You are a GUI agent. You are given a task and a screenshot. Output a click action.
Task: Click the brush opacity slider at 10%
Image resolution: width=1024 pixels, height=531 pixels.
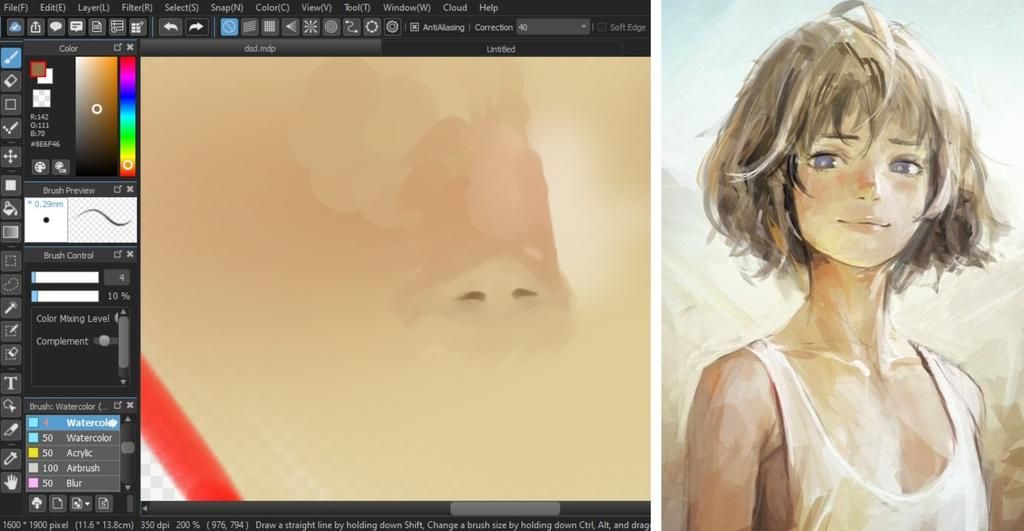tap(65, 297)
